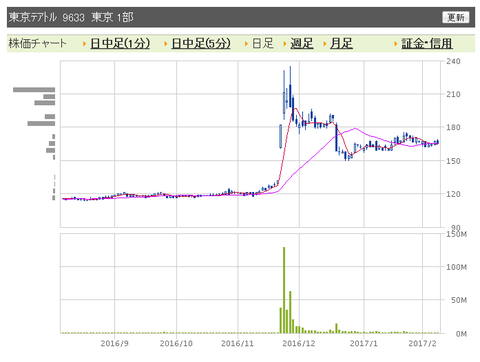Click the 2017/1 date axis label
Image resolution: width=480 pixels, height=362 pixels.
point(364,343)
